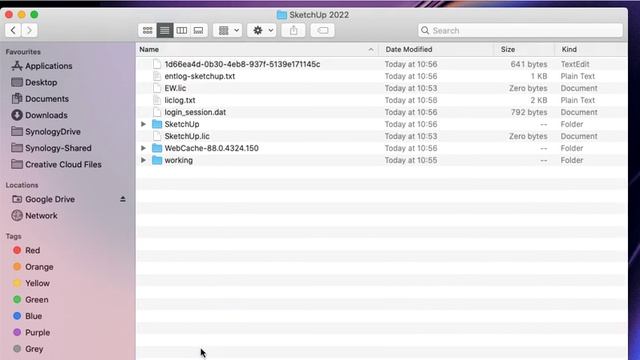Viewport: 640px width, 360px height.
Task: Select the EW.lic file
Action: pos(175,88)
